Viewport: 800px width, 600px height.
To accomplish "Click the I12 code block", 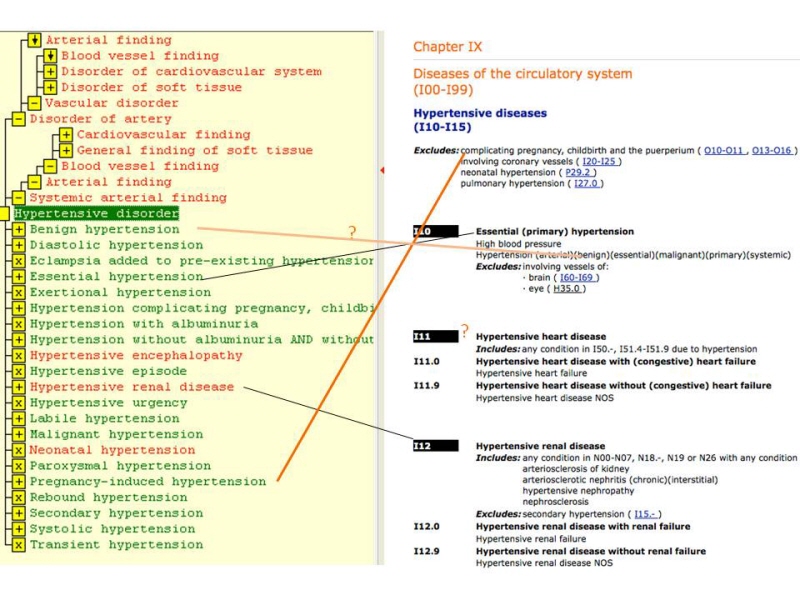I will pos(436,446).
